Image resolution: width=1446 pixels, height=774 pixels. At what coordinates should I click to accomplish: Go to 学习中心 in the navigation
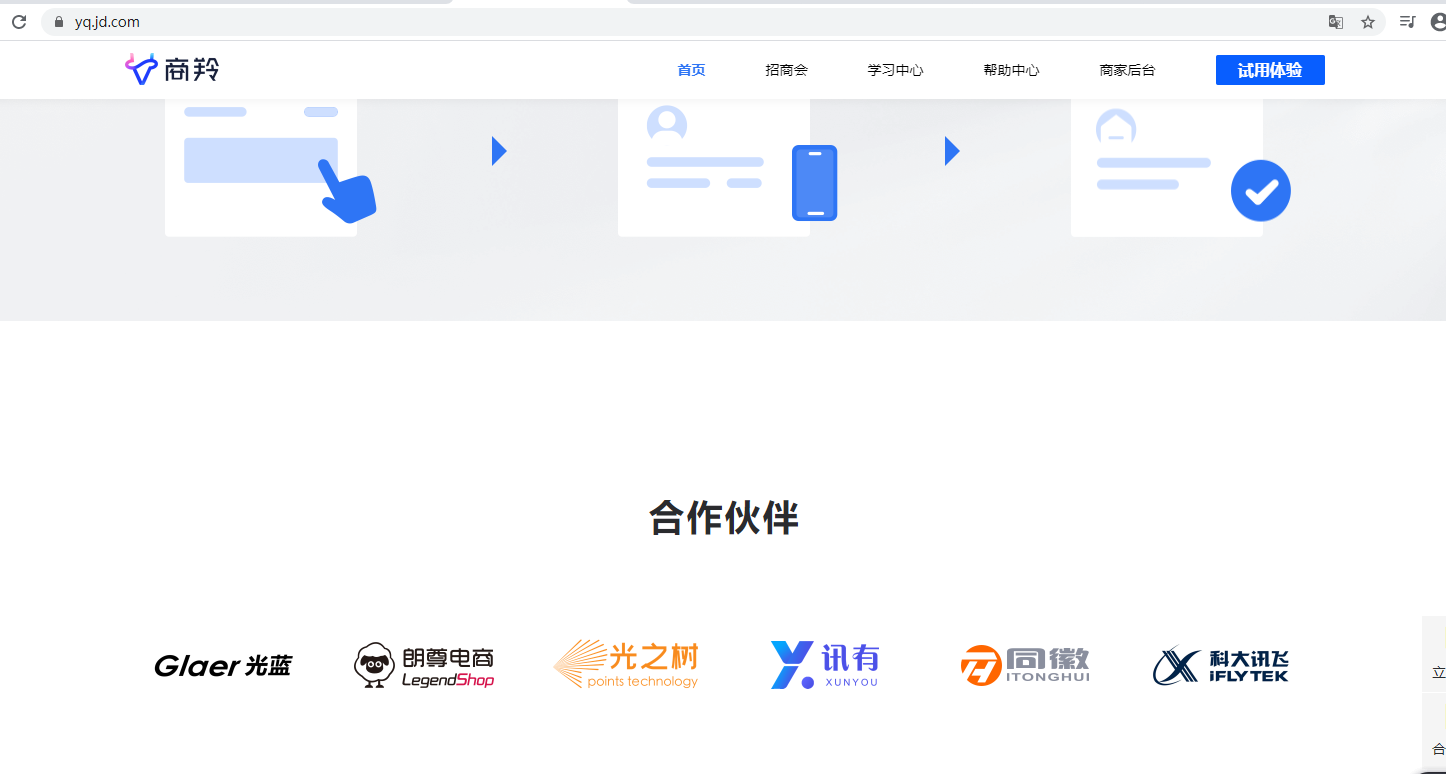tap(895, 70)
